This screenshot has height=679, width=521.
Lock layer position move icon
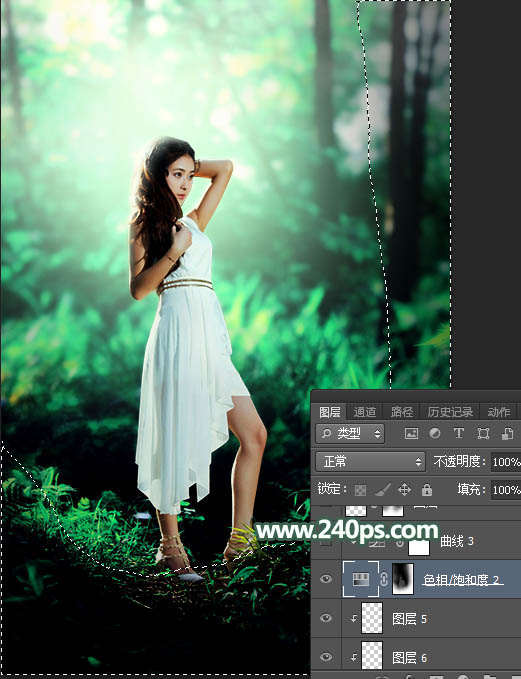pyautogui.click(x=405, y=490)
